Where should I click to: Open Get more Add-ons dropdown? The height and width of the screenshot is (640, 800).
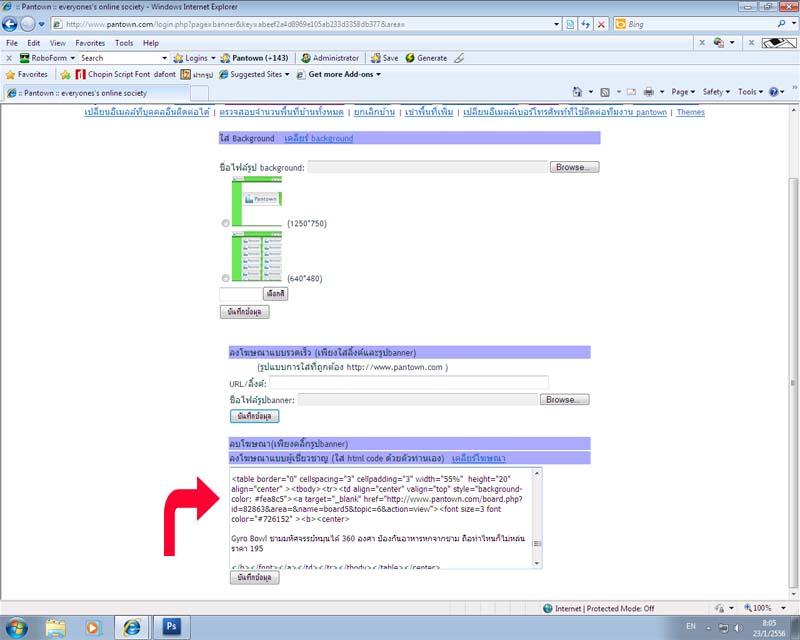[x=339, y=75]
